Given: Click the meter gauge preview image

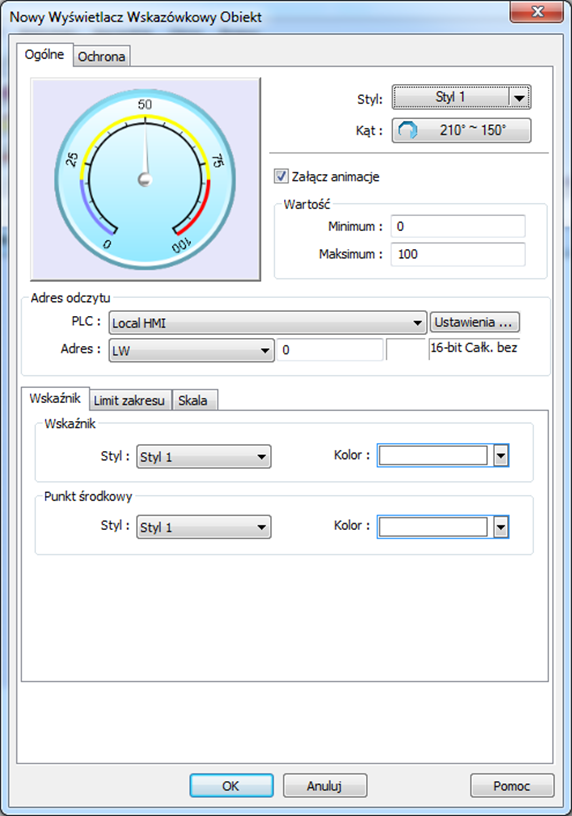Looking at the screenshot, I should pyautogui.click(x=145, y=180).
